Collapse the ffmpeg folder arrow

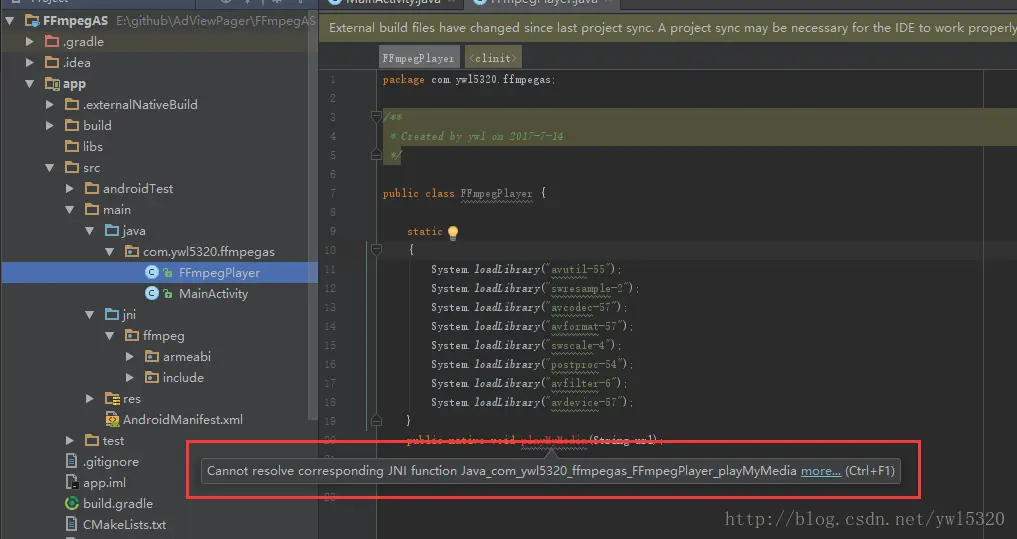(110, 336)
